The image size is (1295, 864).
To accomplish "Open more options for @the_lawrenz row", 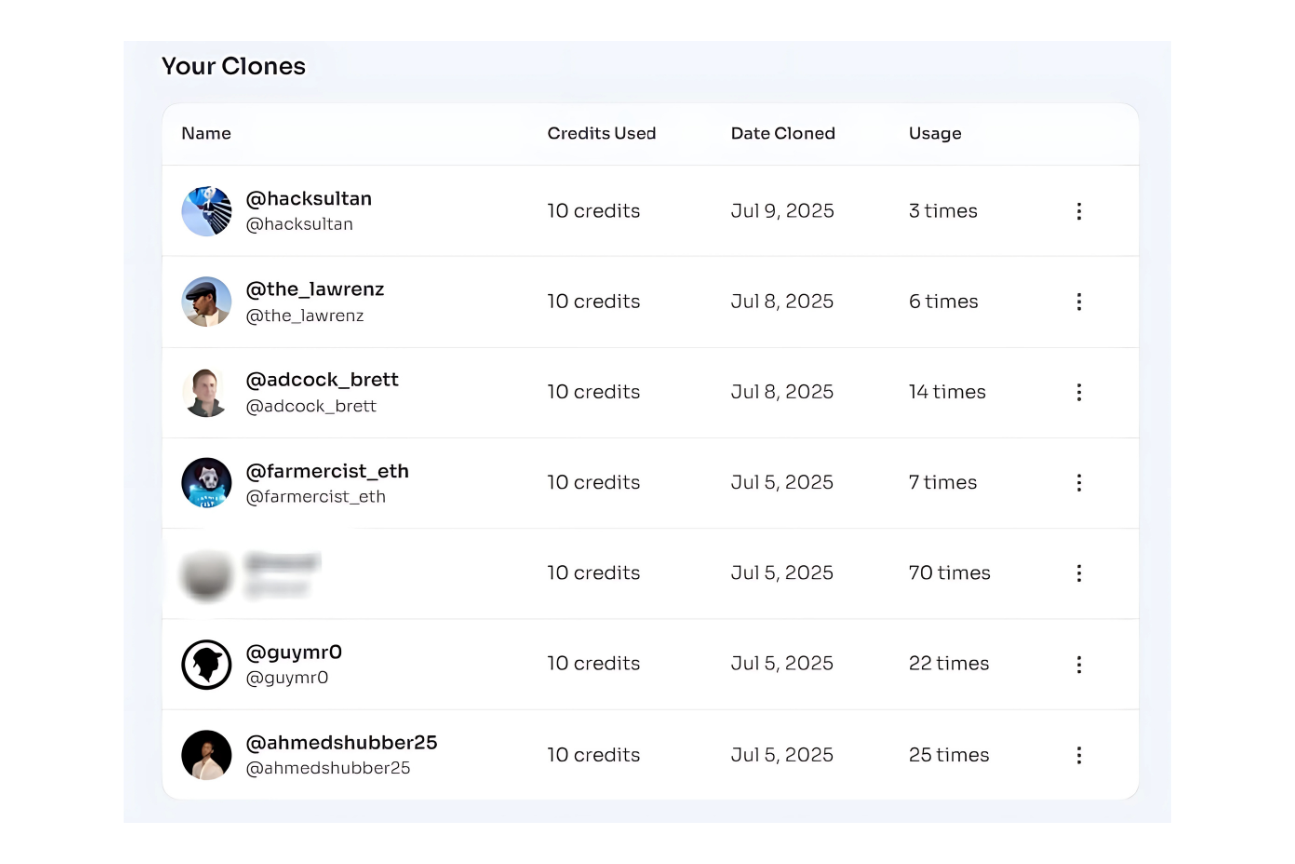I will (x=1078, y=302).
